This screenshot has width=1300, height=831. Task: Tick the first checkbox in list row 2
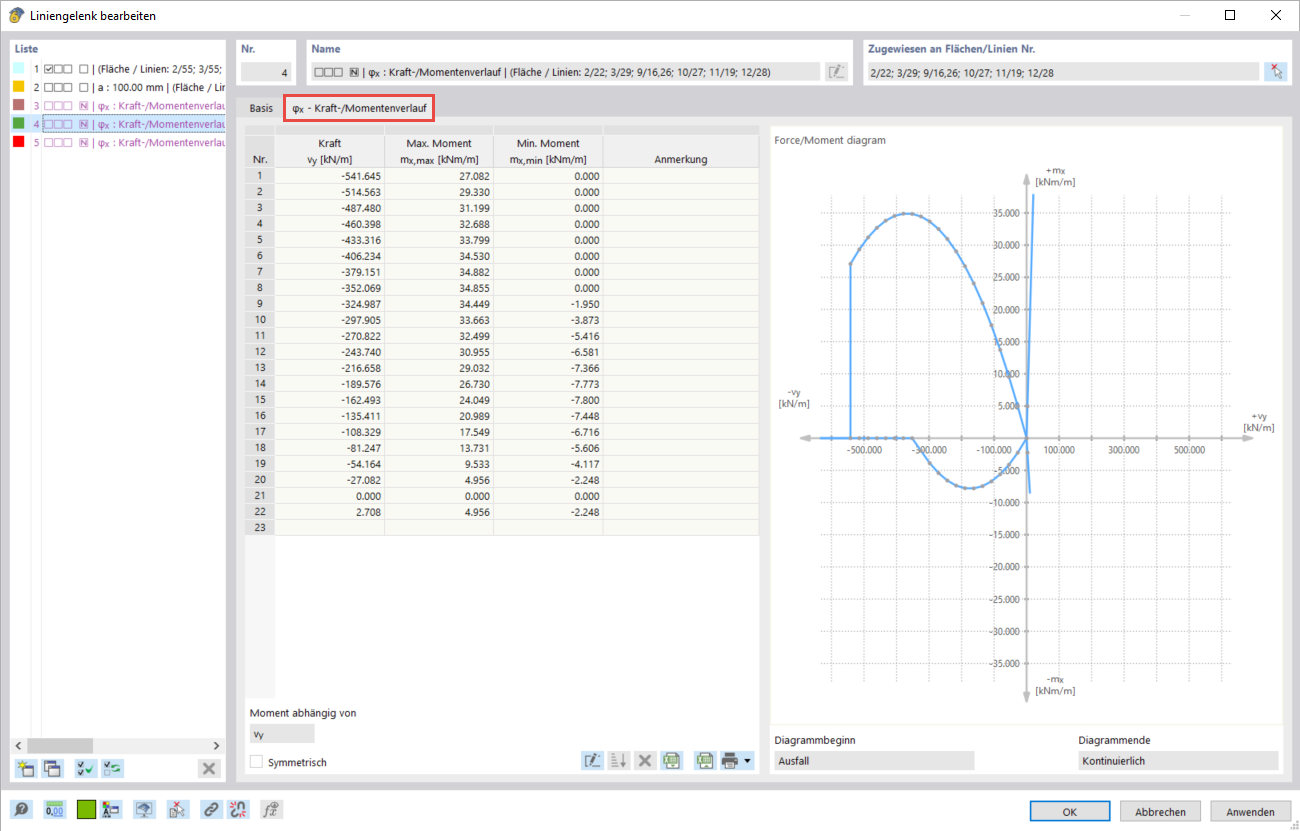coord(48,87)
